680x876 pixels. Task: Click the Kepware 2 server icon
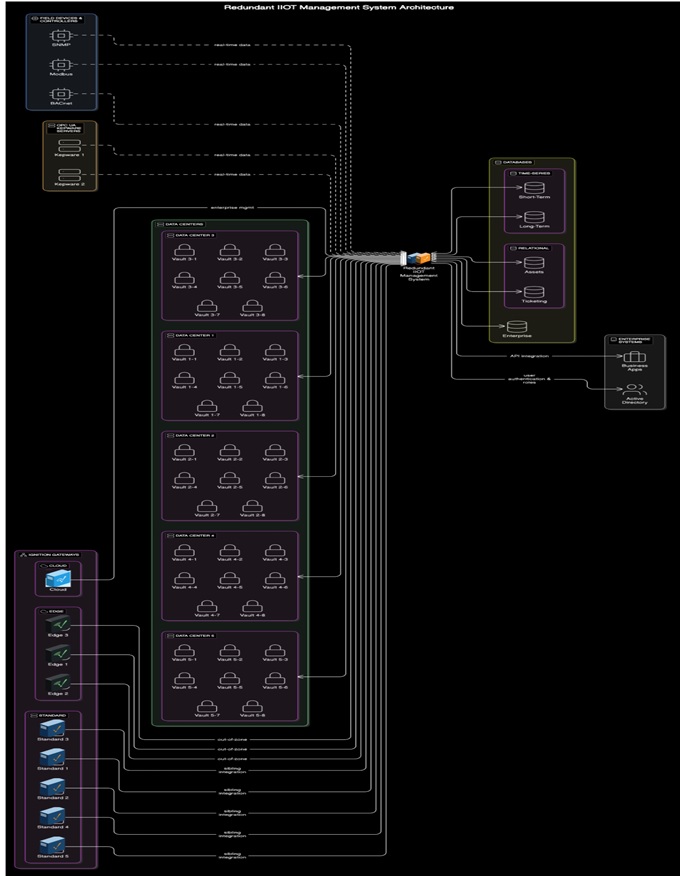pos(69,173)
